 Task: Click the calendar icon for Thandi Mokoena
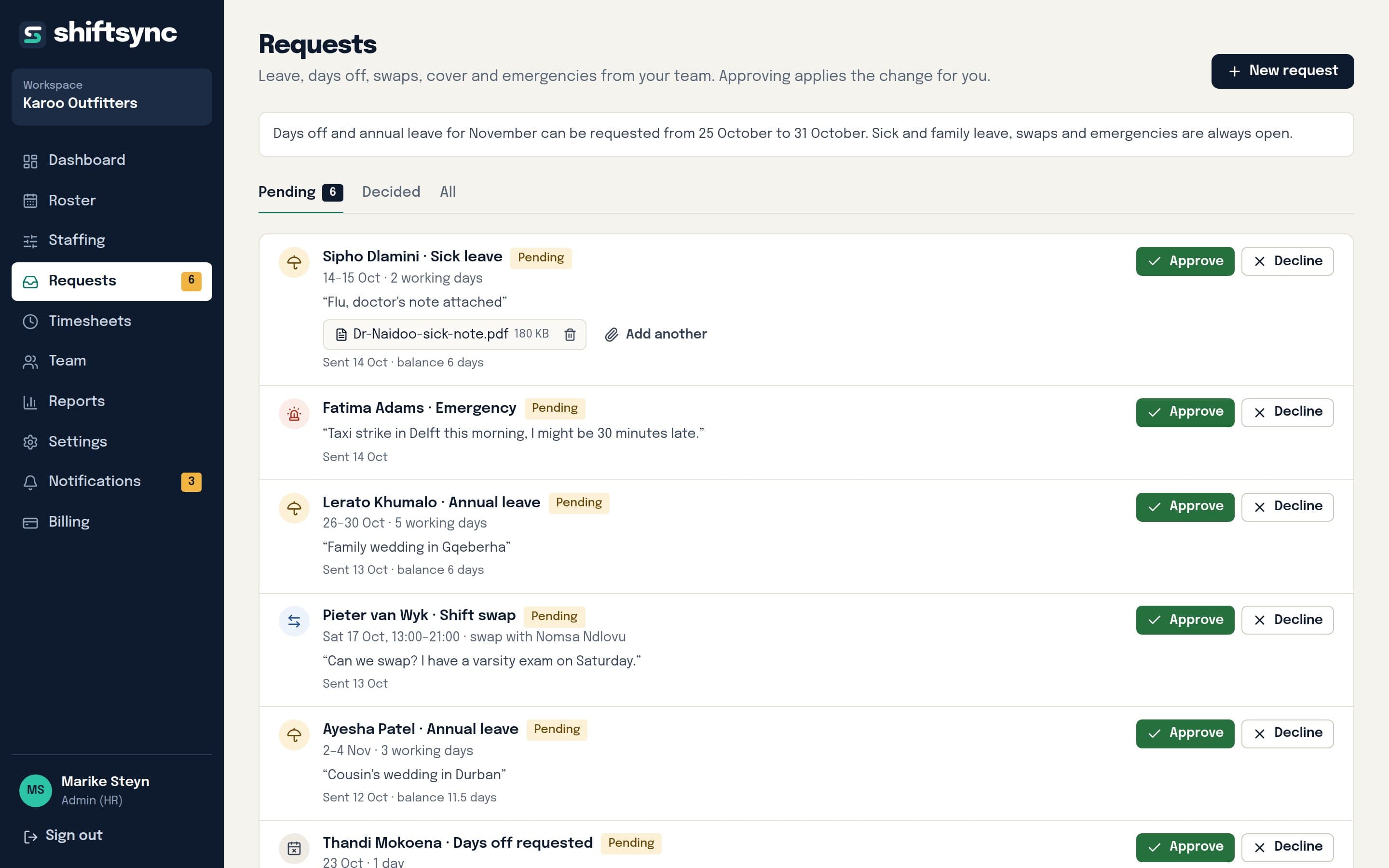[294, 849]
